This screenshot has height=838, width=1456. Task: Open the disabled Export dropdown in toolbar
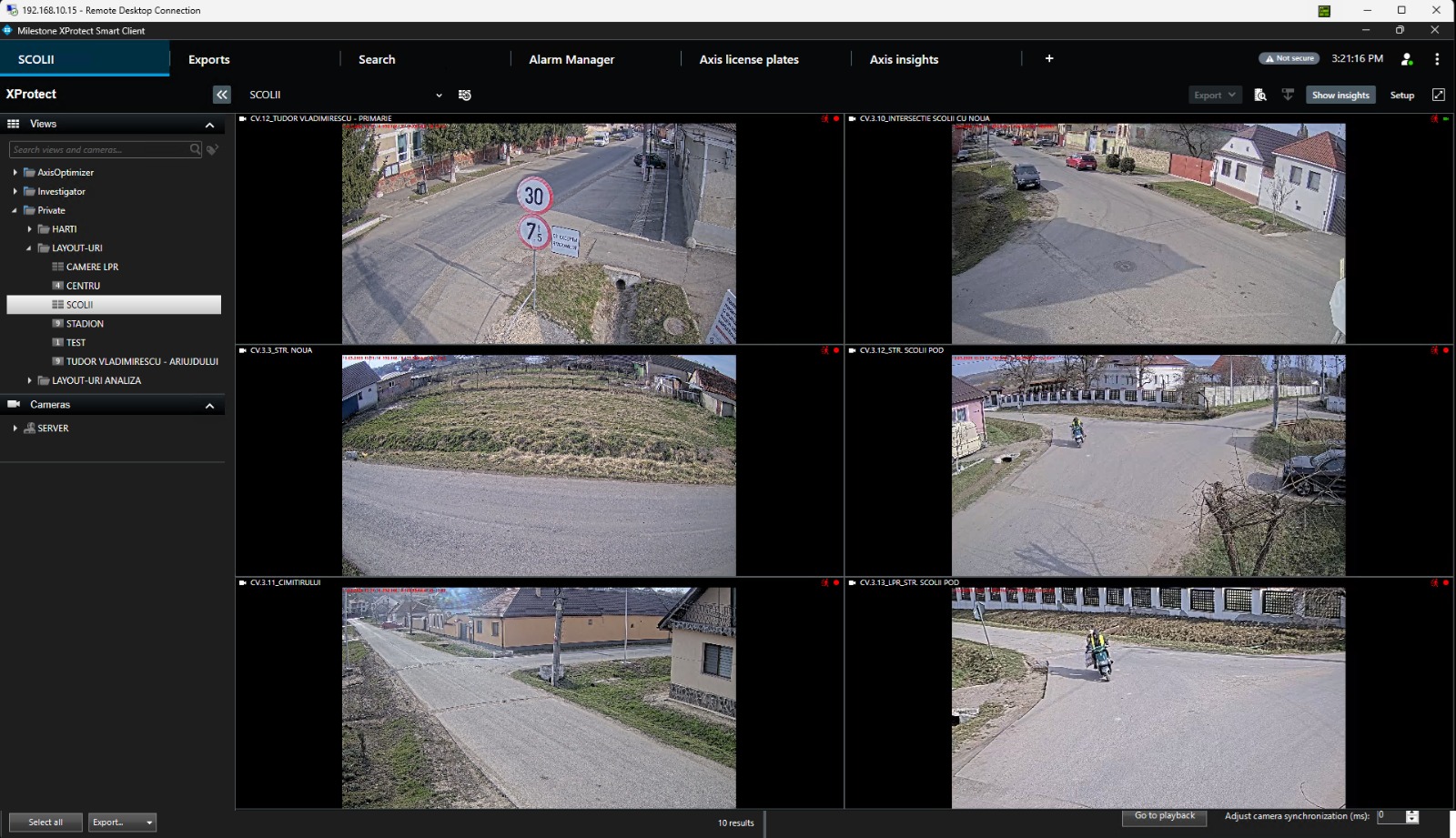[1215, 95]
